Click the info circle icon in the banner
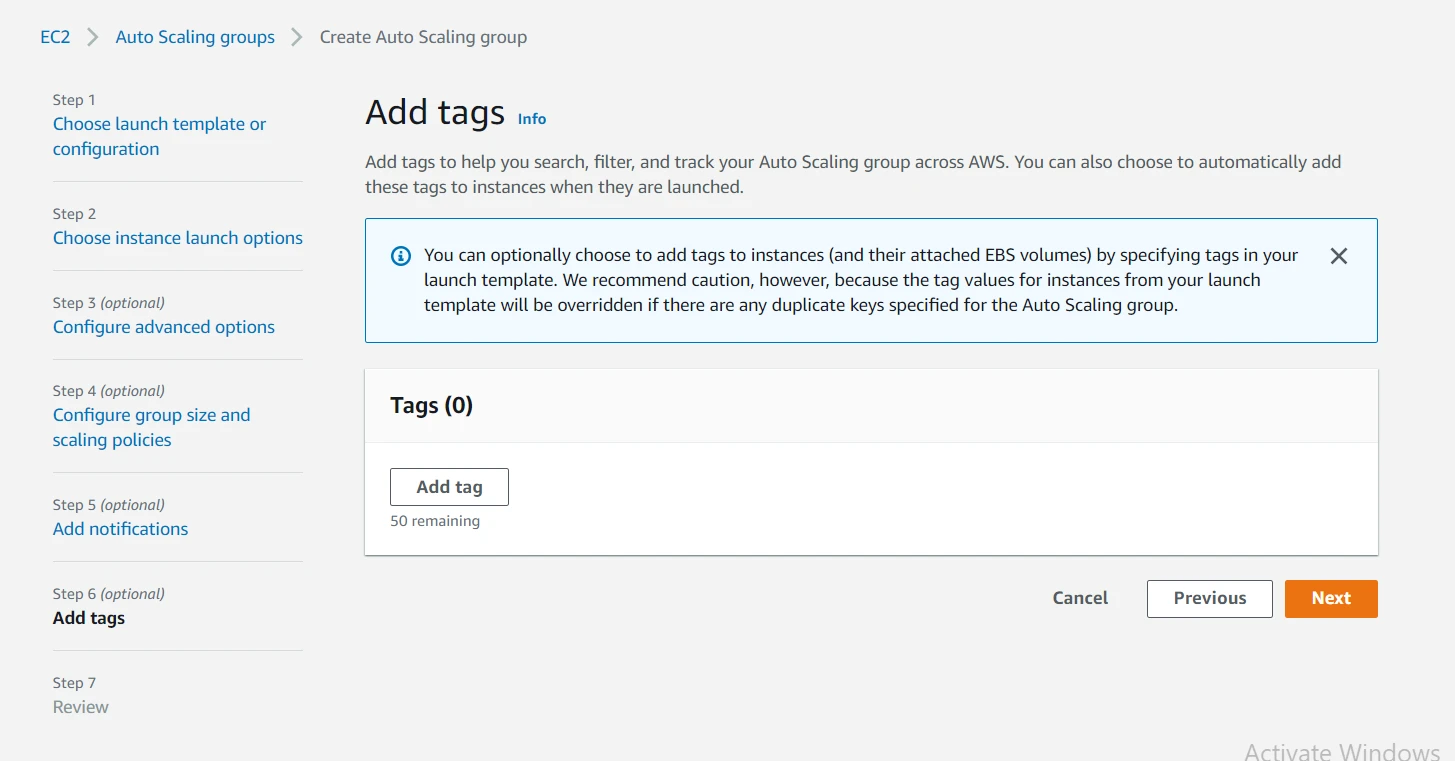This screenshot has width=1455, height=761. pyautogui.click(x=400, y=255)
